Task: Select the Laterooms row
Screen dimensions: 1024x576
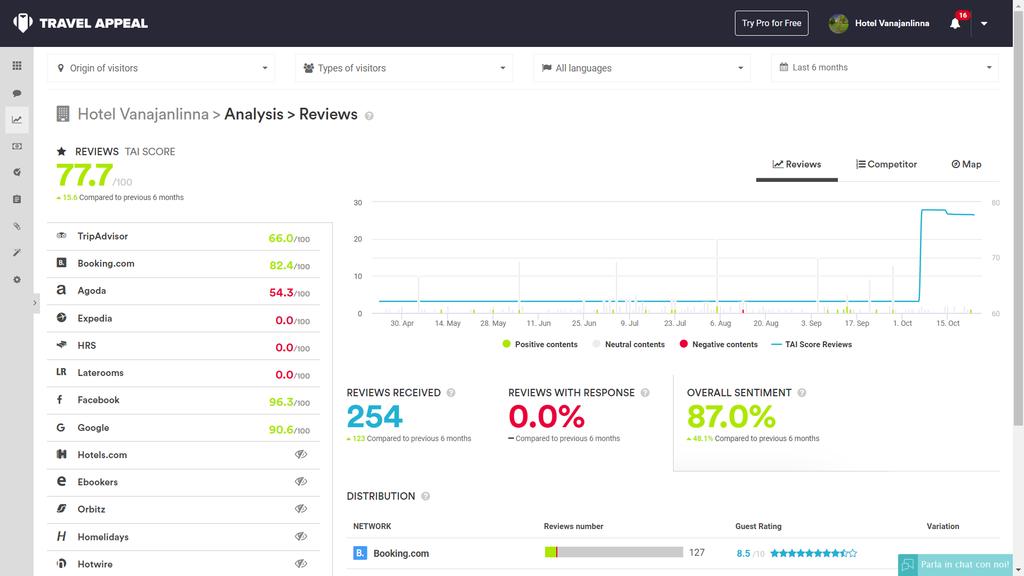Action: tap(184, 373)
